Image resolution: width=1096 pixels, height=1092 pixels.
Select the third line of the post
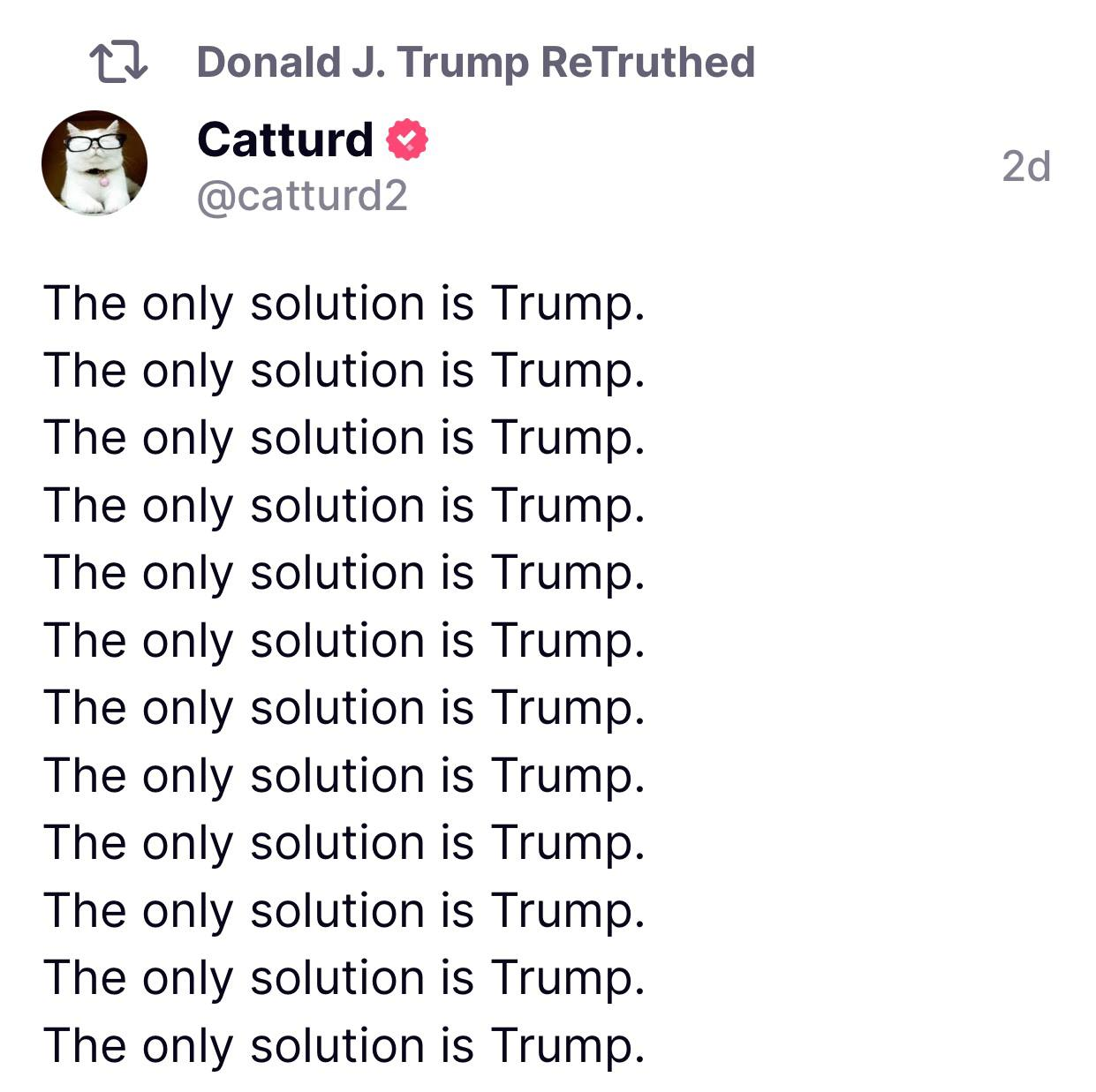point(344,438)
